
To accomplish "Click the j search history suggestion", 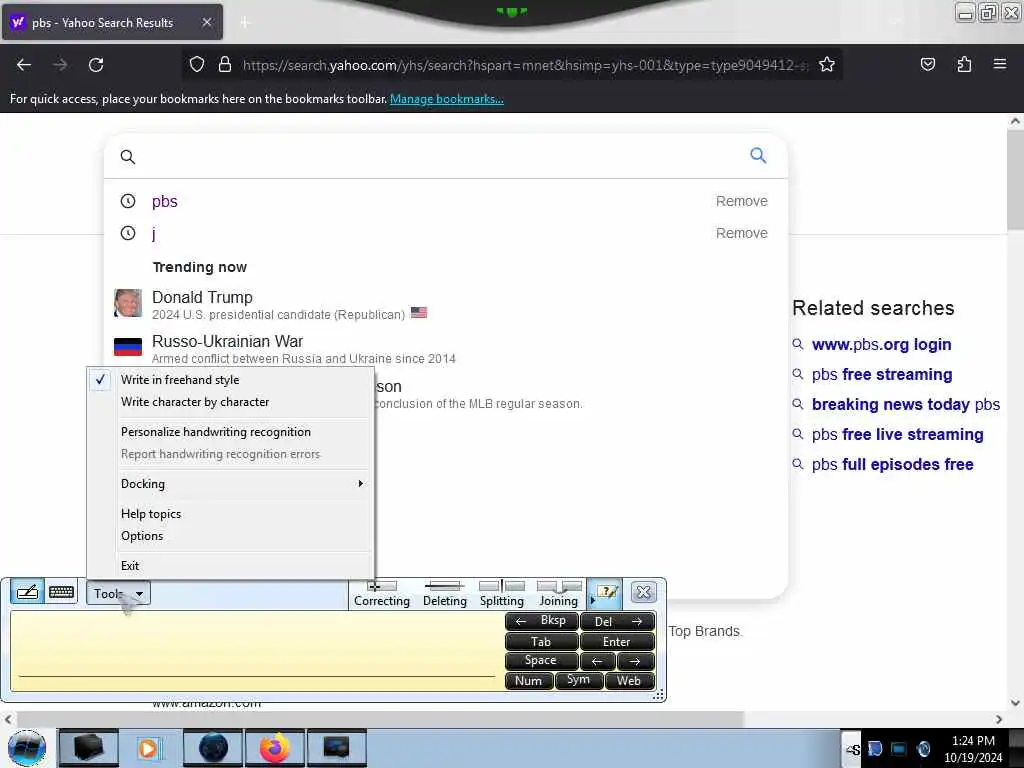I will 154,233.
